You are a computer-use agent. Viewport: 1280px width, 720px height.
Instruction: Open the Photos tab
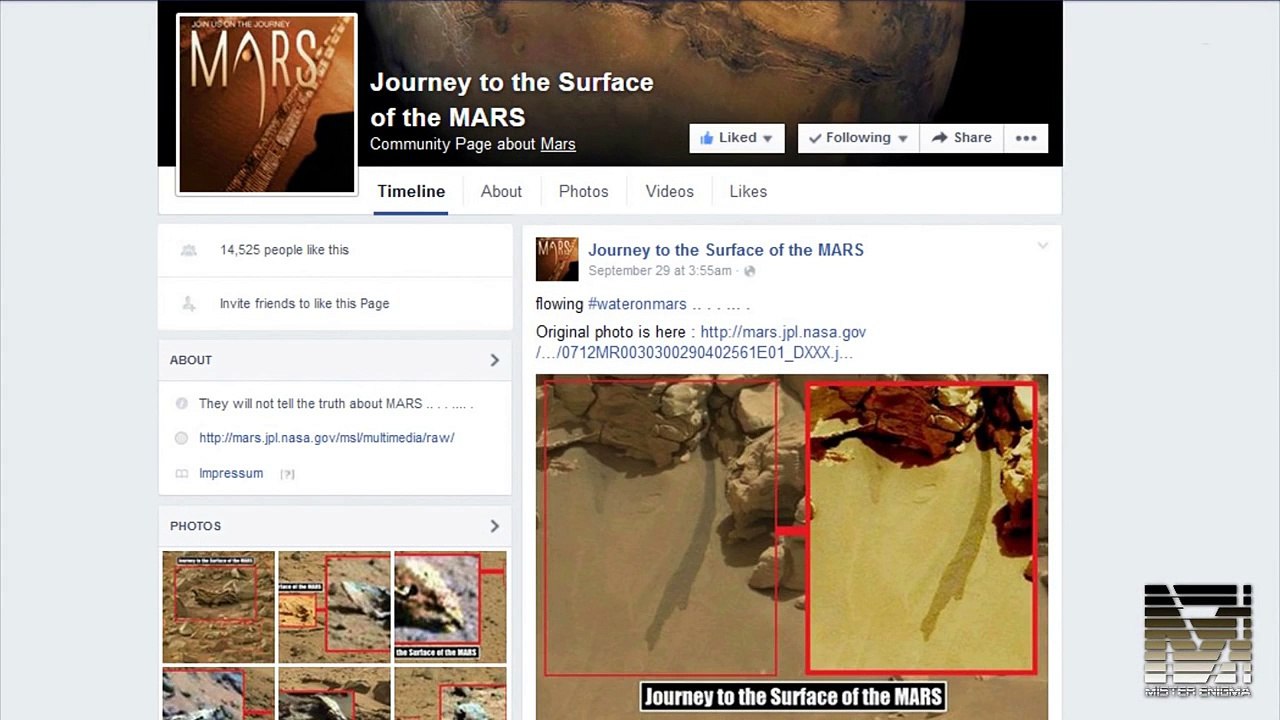point(583,191)
